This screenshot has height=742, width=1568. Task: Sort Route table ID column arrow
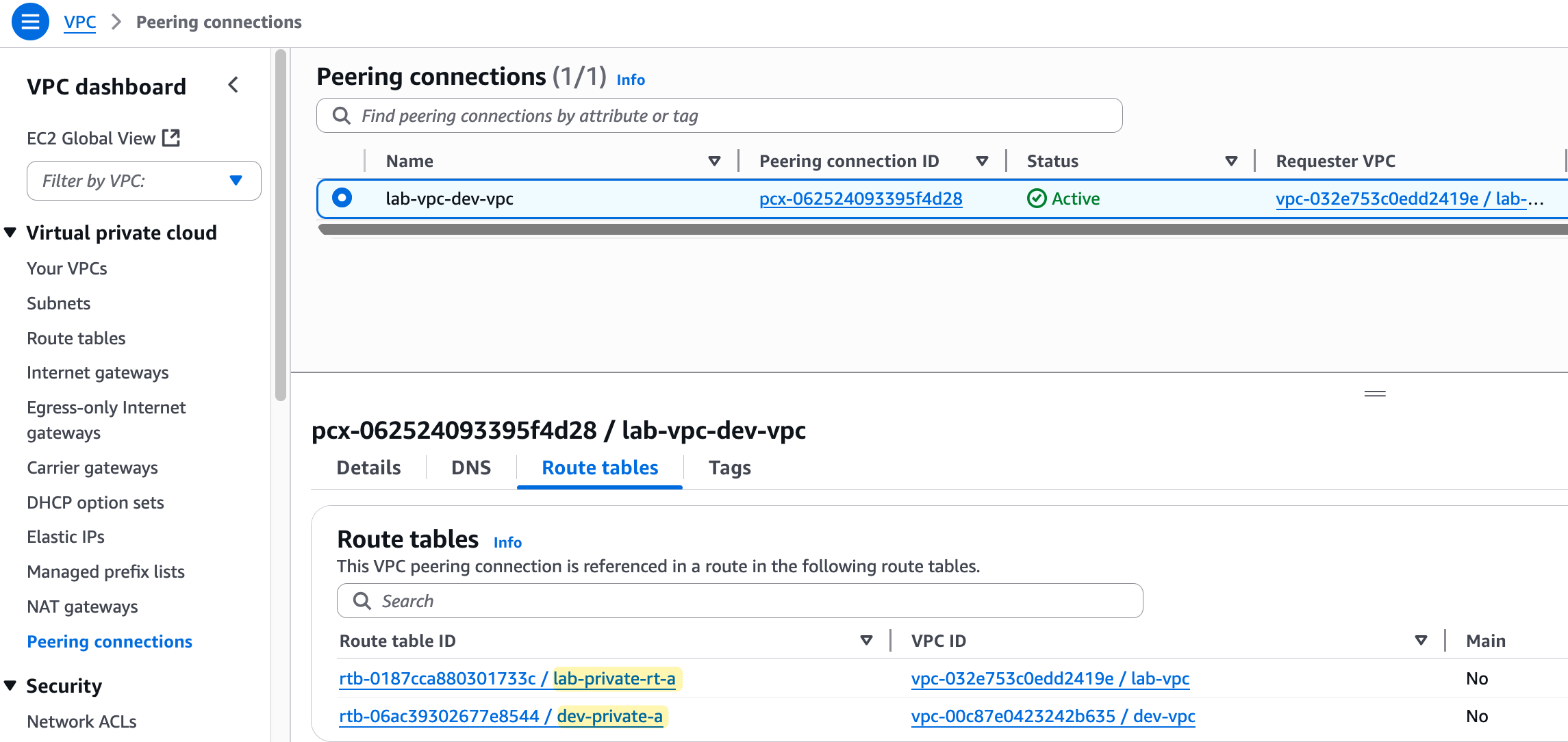(x=866, y=641)
